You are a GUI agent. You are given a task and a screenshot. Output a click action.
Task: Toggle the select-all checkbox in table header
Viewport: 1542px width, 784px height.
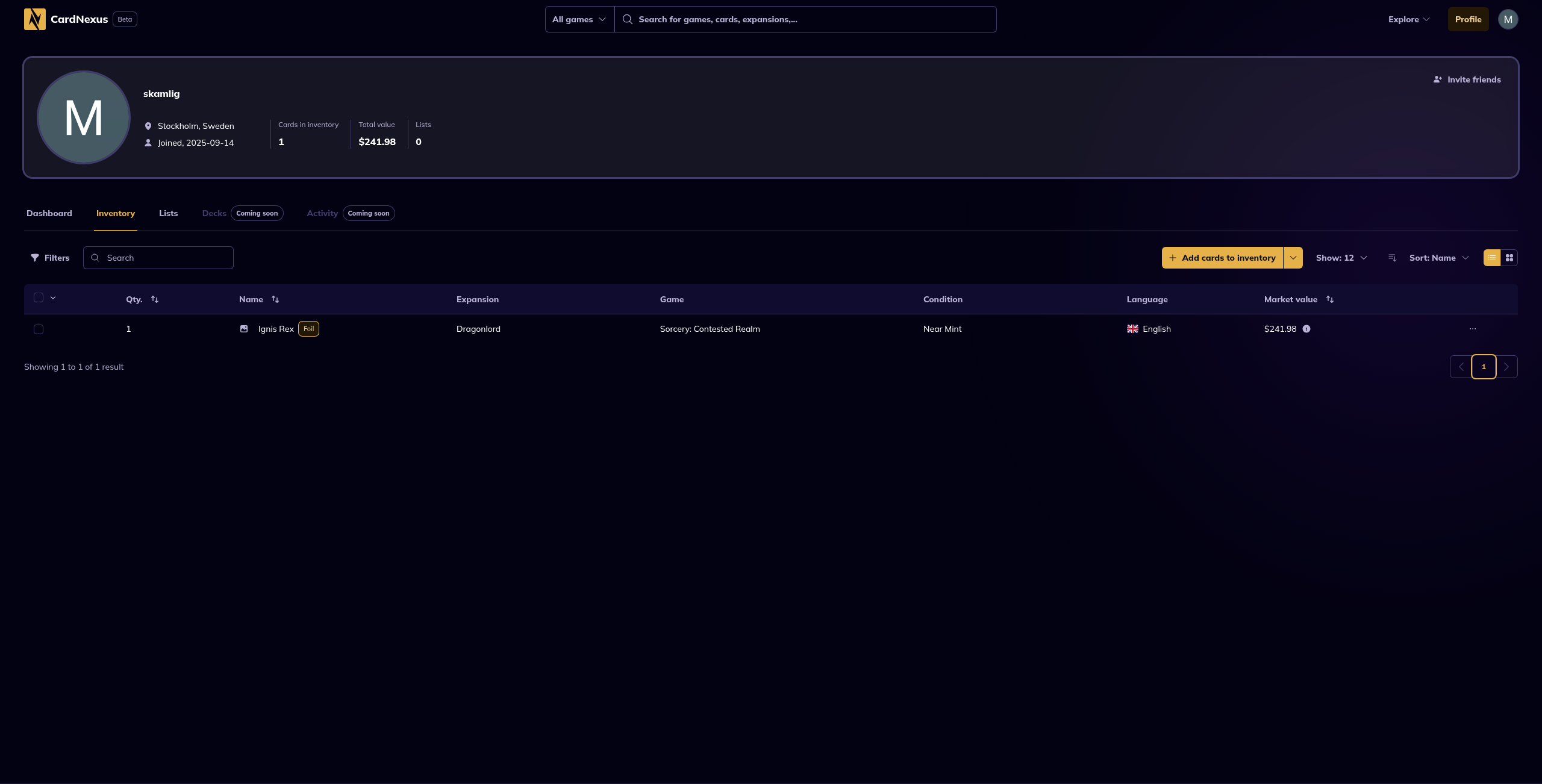pos(39,297)
